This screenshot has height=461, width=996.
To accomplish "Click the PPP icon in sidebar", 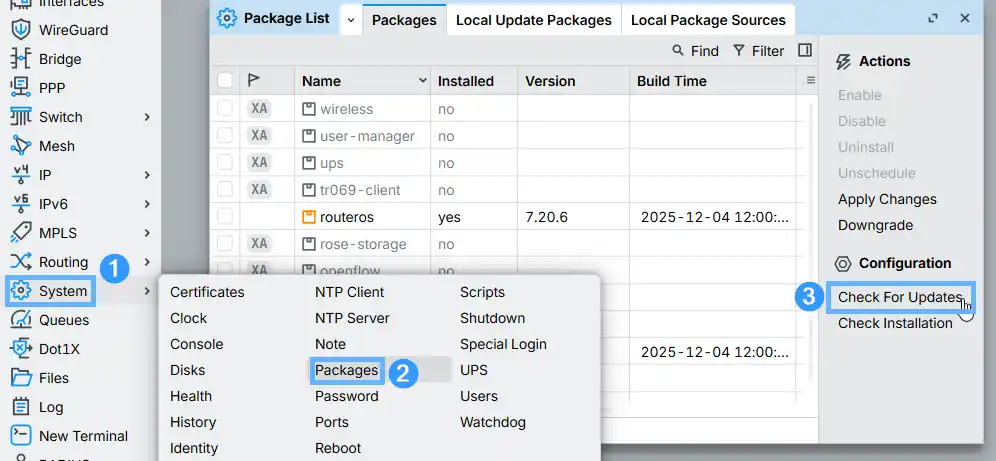I will pos(21,88).
